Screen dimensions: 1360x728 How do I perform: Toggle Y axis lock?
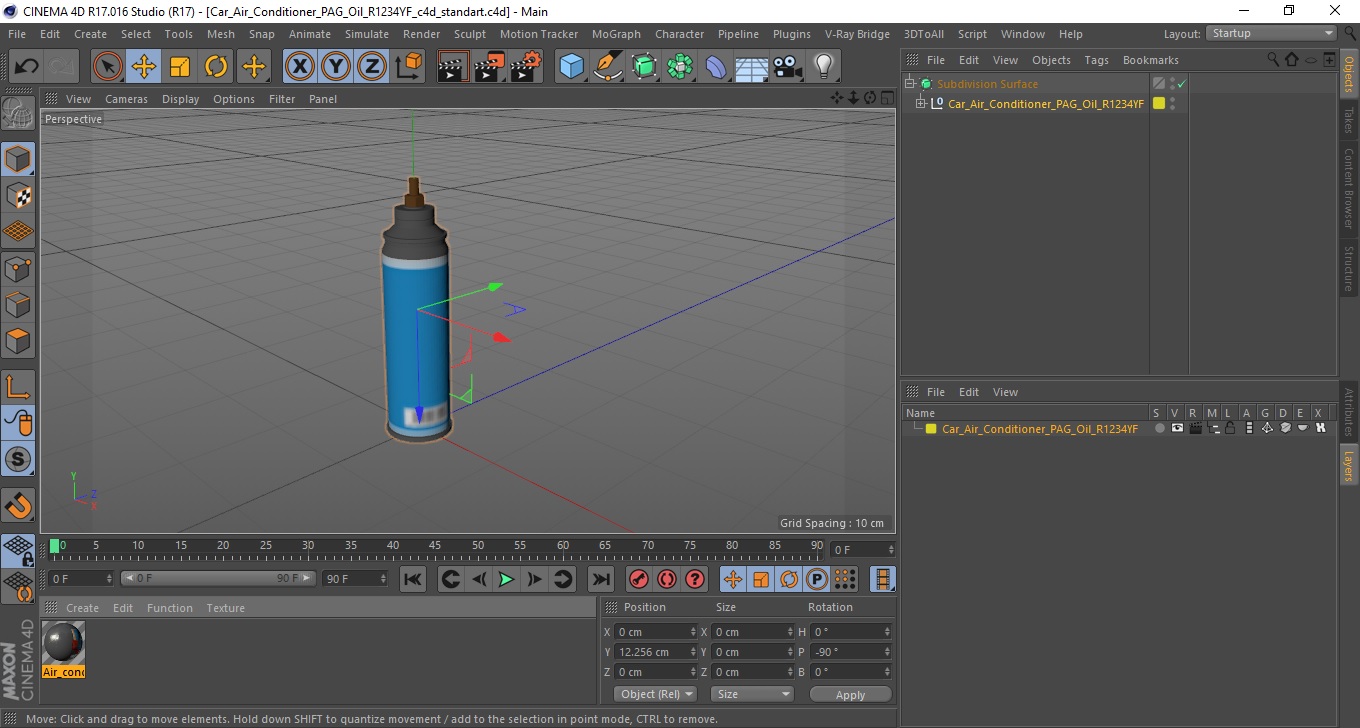336,67
